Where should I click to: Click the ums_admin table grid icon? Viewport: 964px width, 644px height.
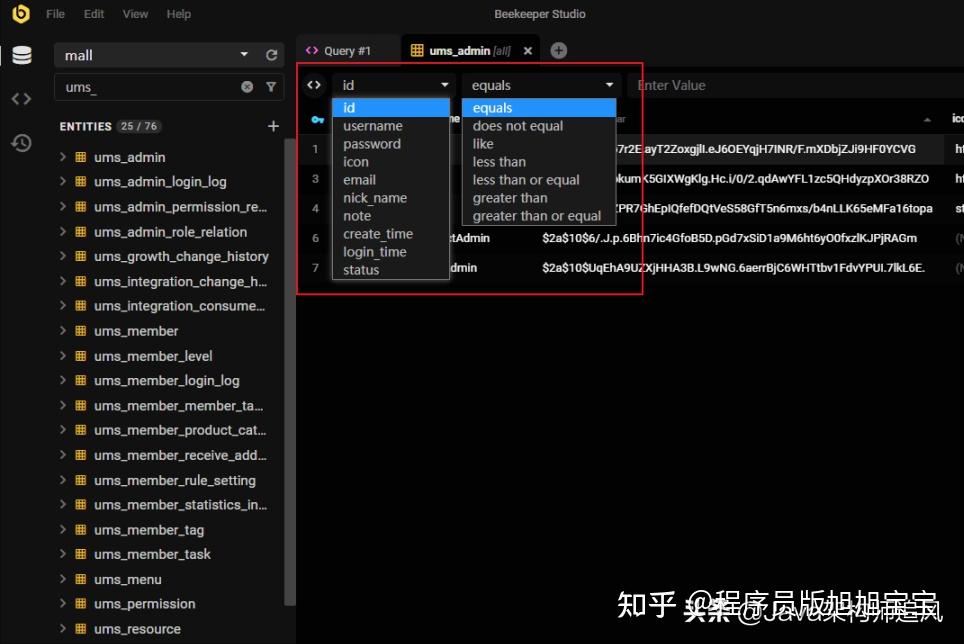pyautogui.click(x=81, y=157)
